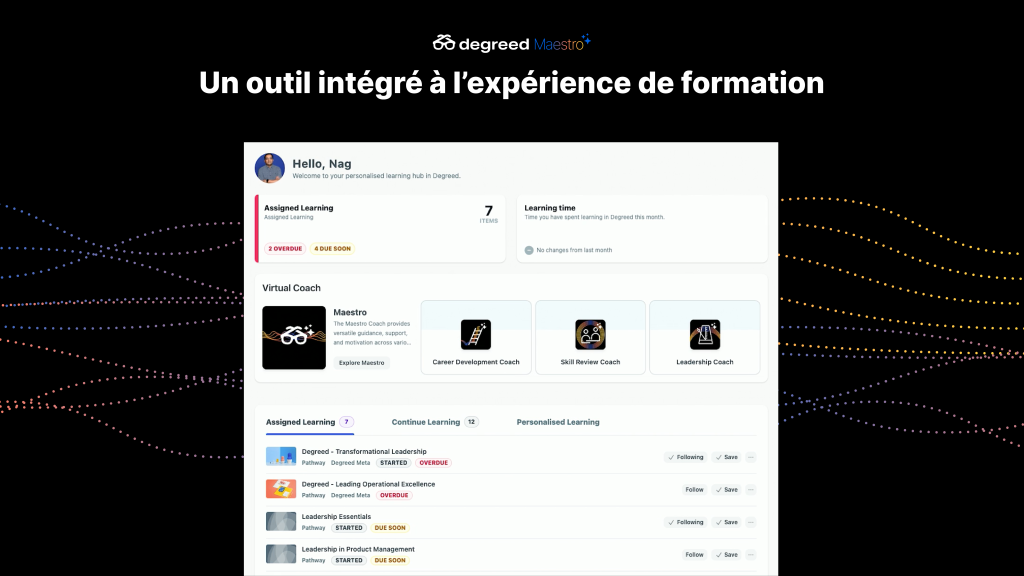The width and height of the screenshot is (1024, 576).
Task: Open Leadership in Product Management title link
Action: pos(358,549)
